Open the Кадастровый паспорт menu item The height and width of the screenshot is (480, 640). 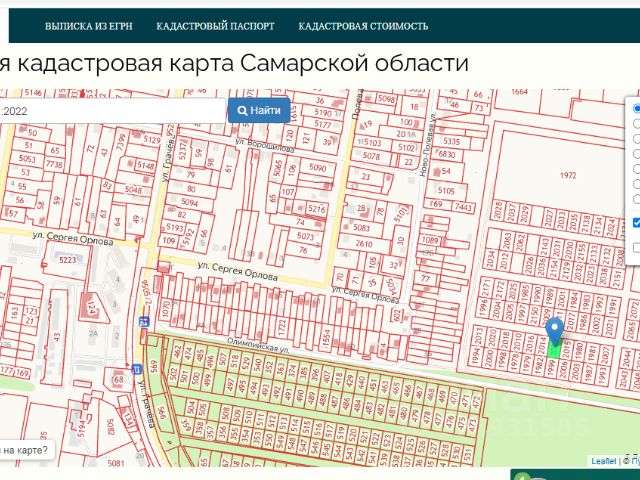[213, 26]
